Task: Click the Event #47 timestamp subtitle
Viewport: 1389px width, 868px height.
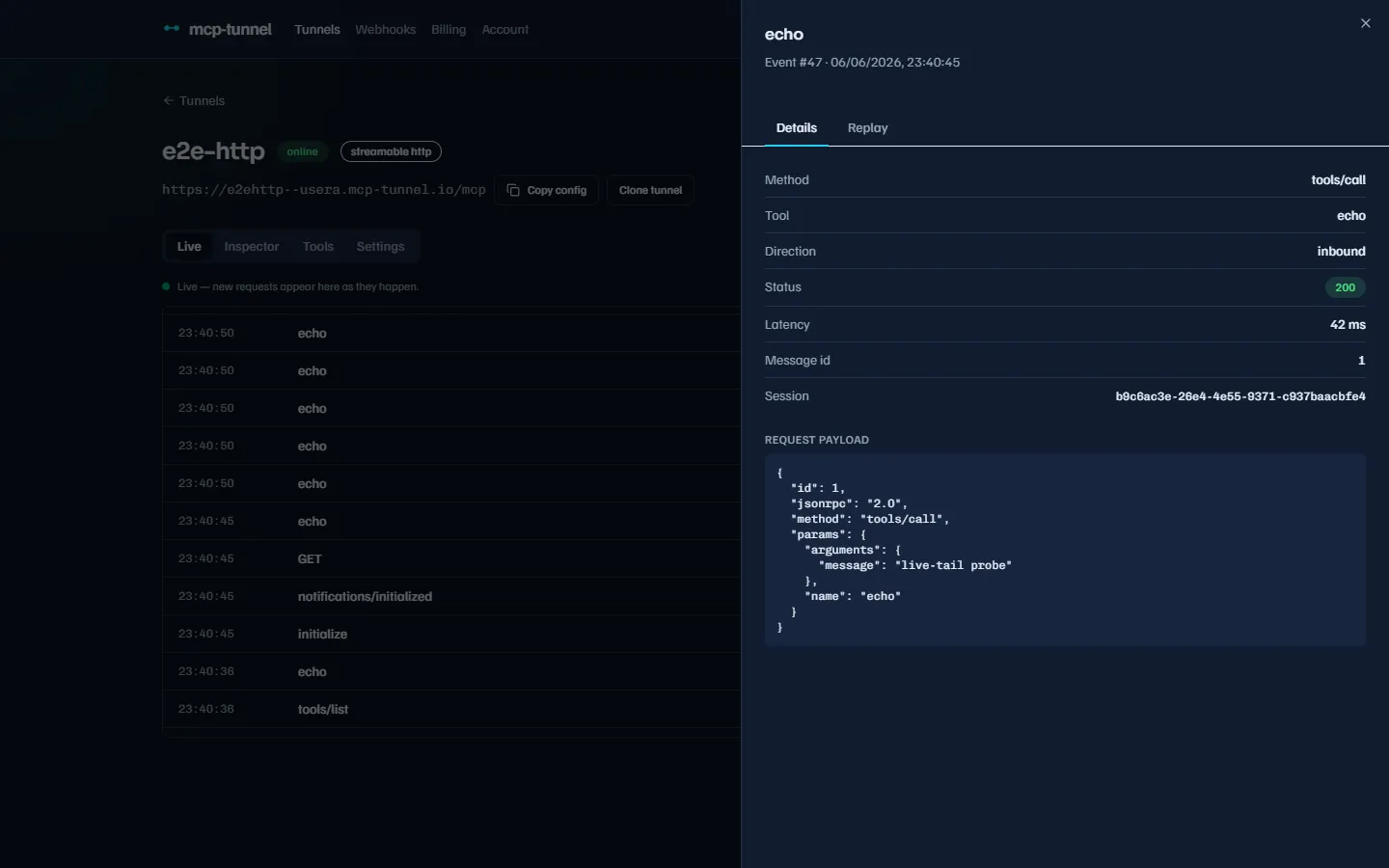Action: pos(862,63)
